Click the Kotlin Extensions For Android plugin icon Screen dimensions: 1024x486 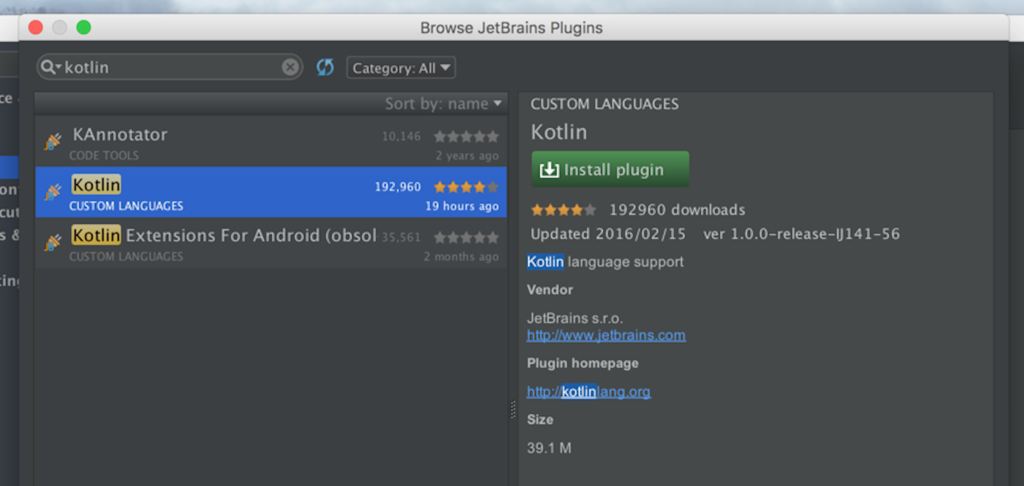(53, 242)
